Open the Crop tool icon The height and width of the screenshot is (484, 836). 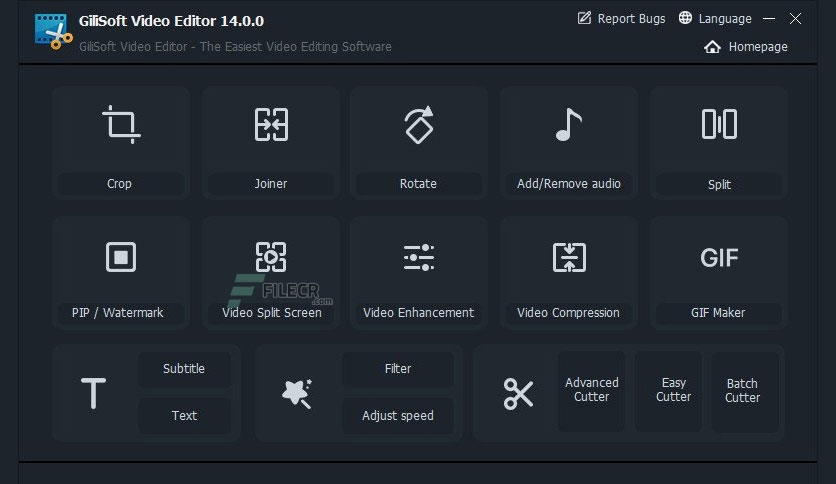[x=122, y=125]
